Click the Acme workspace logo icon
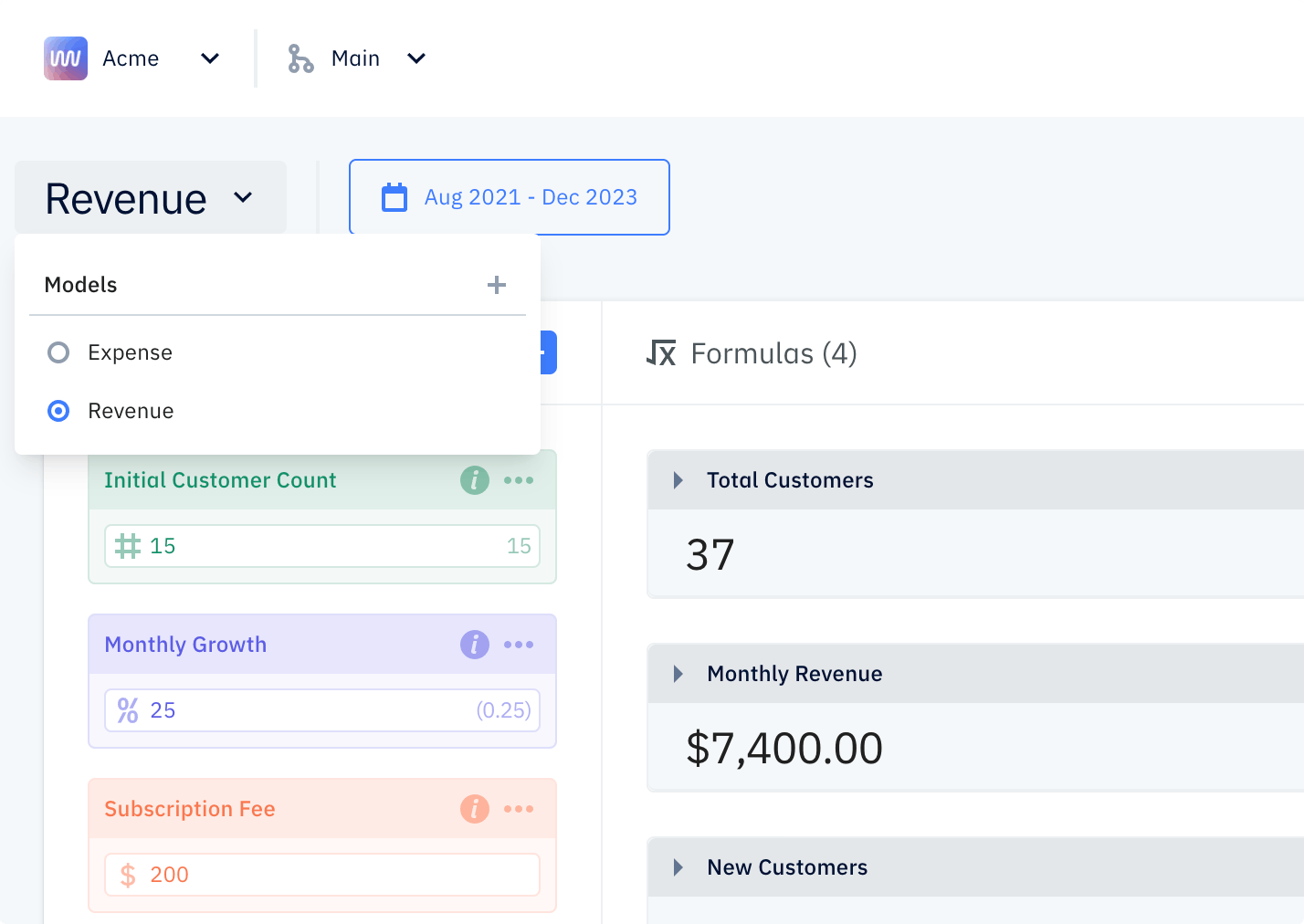The width and height of the screenshot is (1304, 924). (x=66, y=58)
